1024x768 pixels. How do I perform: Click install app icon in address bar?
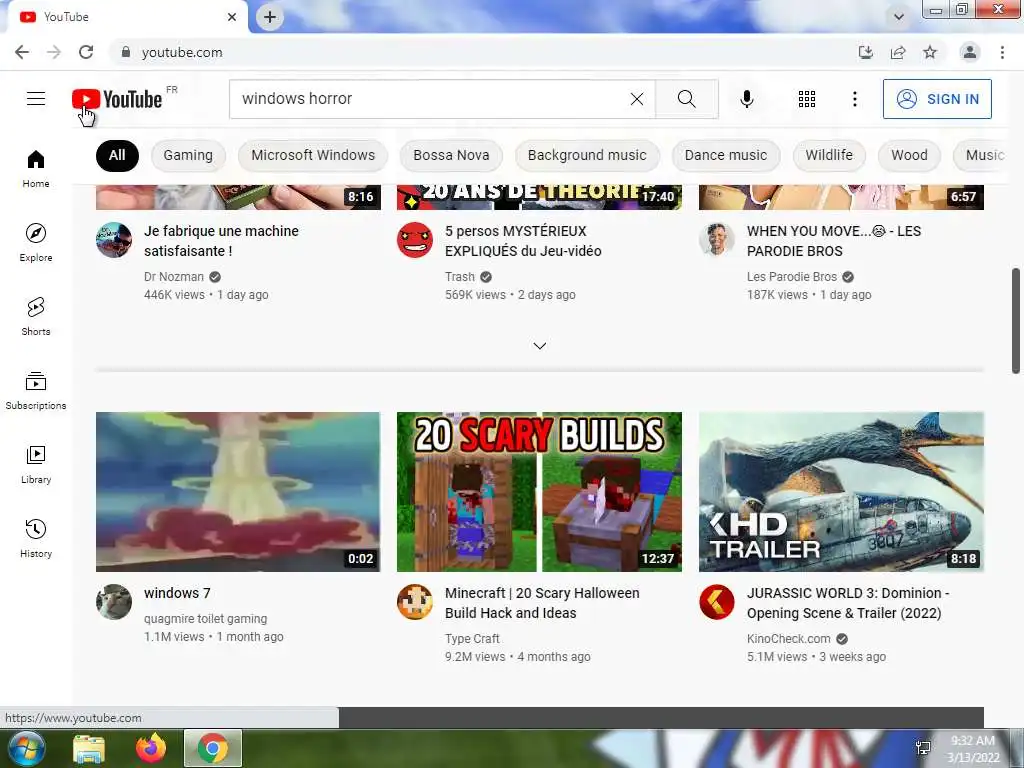[x=865, y=52]
